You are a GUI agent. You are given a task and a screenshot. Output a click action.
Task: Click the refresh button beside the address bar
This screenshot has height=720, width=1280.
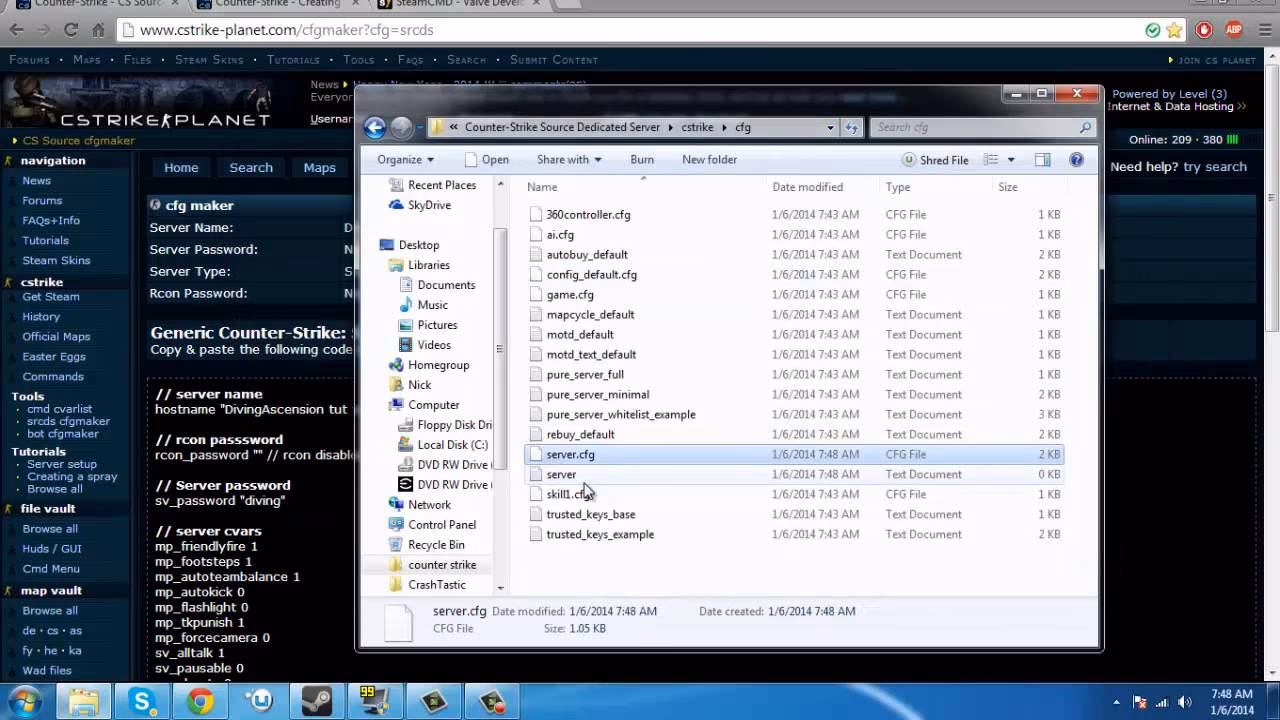point(852,127)
